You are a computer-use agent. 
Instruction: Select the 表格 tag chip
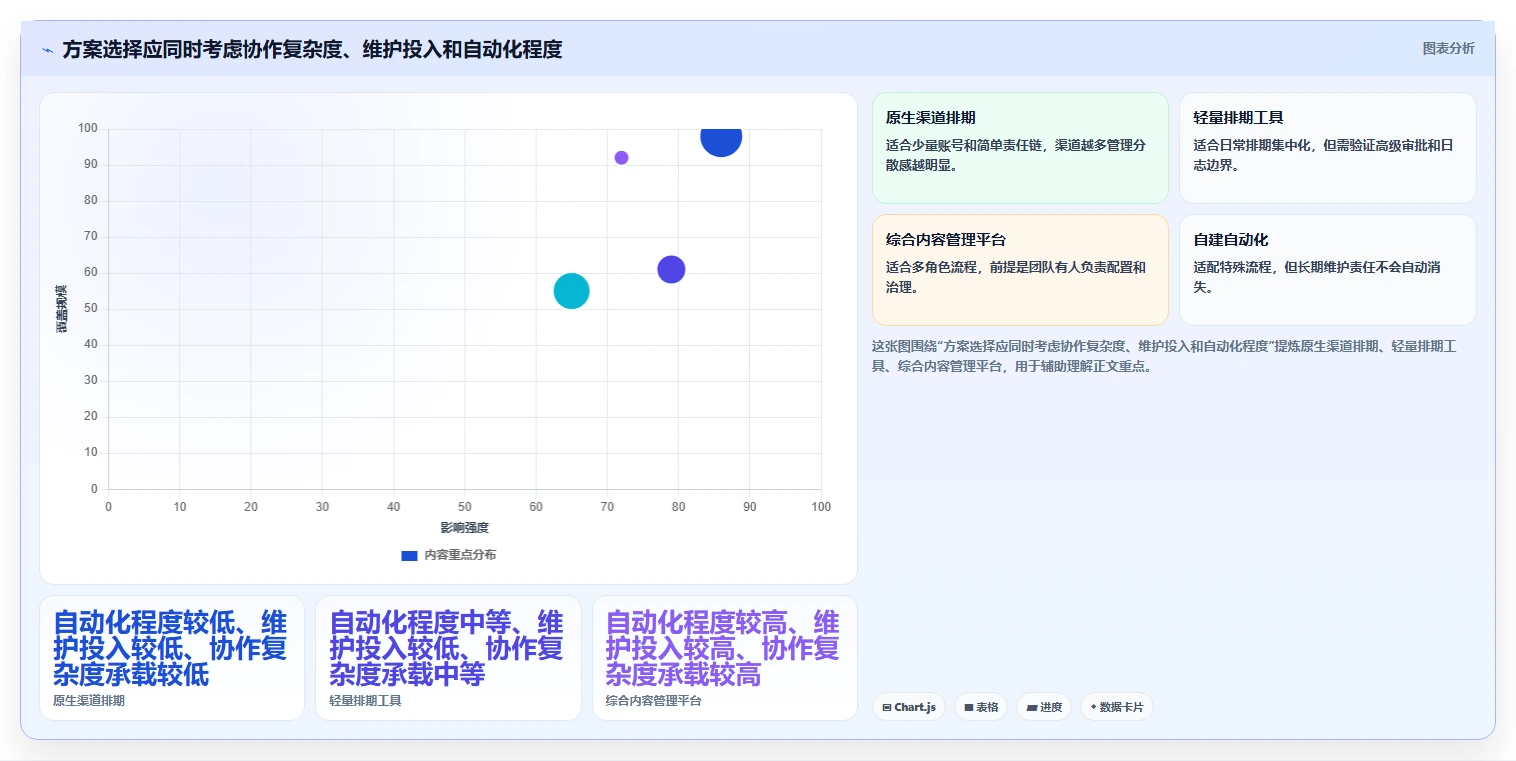coord(981,707)
